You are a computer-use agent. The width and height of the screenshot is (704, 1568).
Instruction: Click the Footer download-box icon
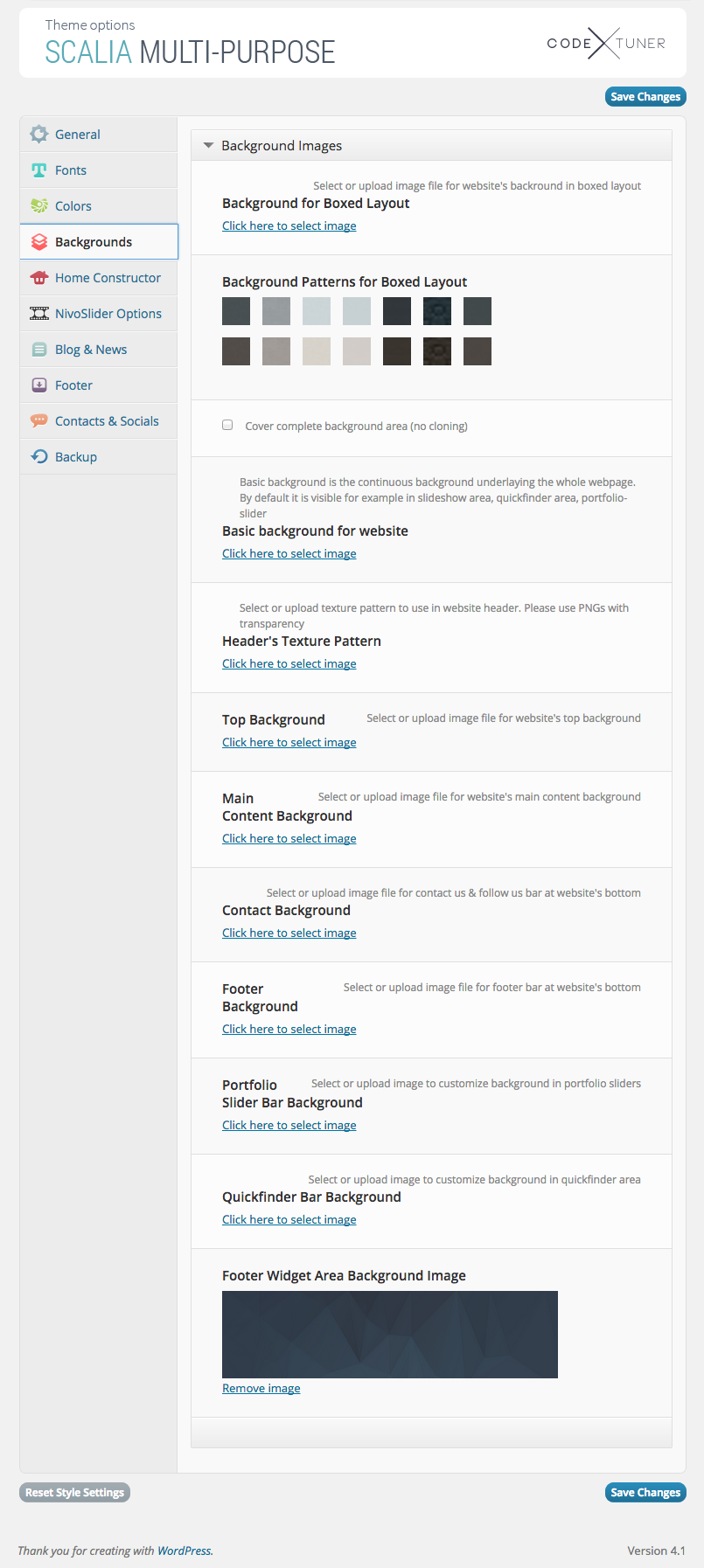click(38, 385)
